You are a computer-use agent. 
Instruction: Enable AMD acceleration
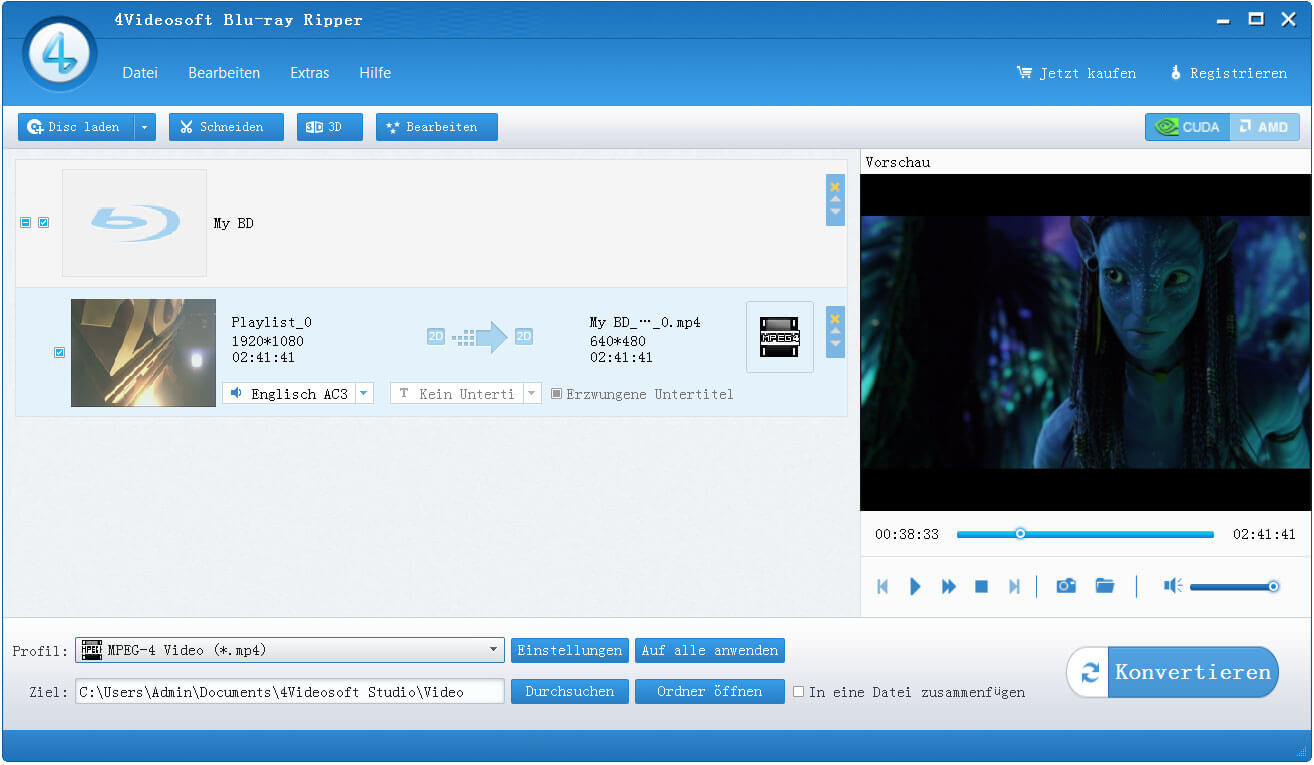point(1265,127)
